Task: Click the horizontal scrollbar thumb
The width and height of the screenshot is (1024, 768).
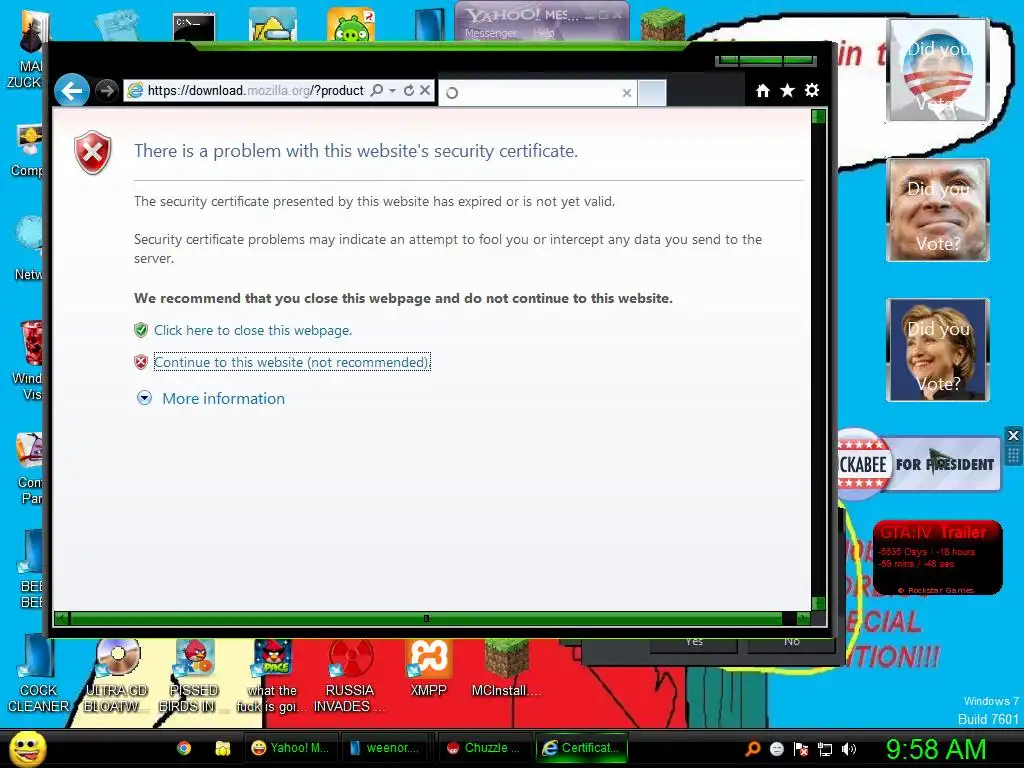Action: pos(426,618)
